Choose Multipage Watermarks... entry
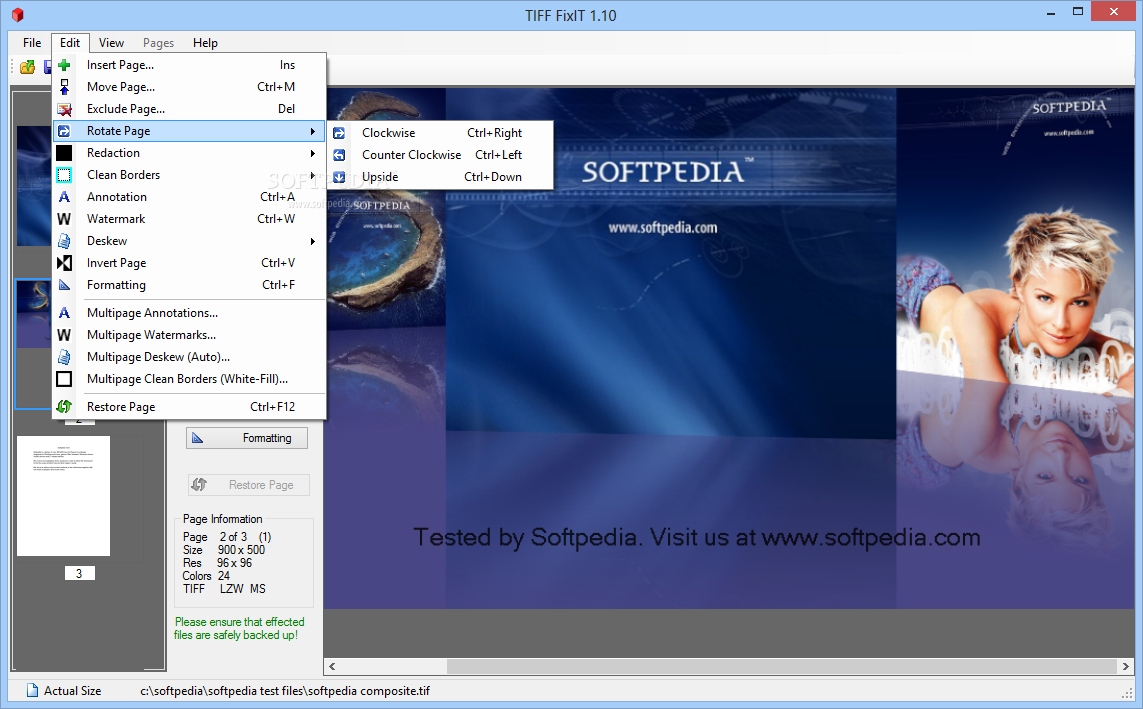Viewport: 1143px width, 709px height. [190, 334]
